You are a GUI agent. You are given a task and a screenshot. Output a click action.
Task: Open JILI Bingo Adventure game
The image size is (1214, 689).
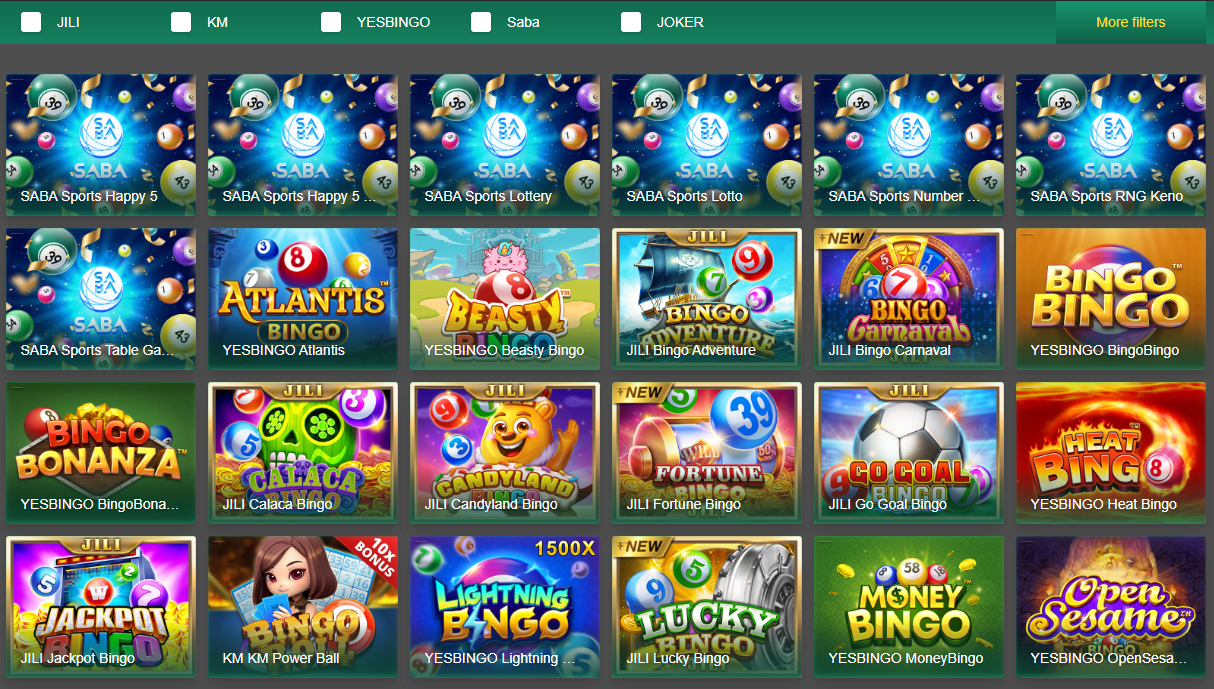click(707, 299)
